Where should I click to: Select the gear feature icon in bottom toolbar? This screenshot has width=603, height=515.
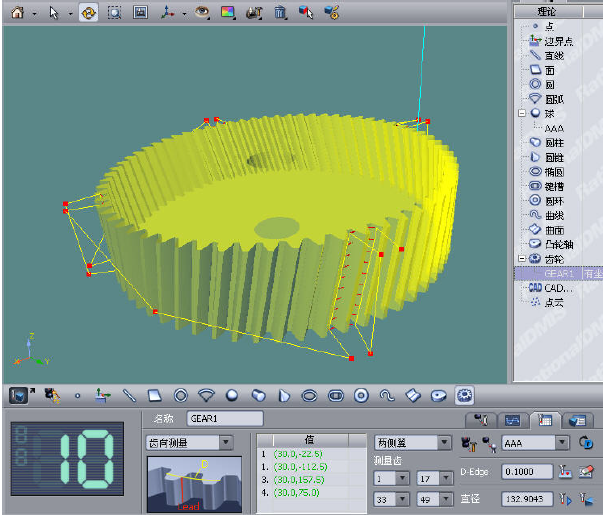click(464, 395)
